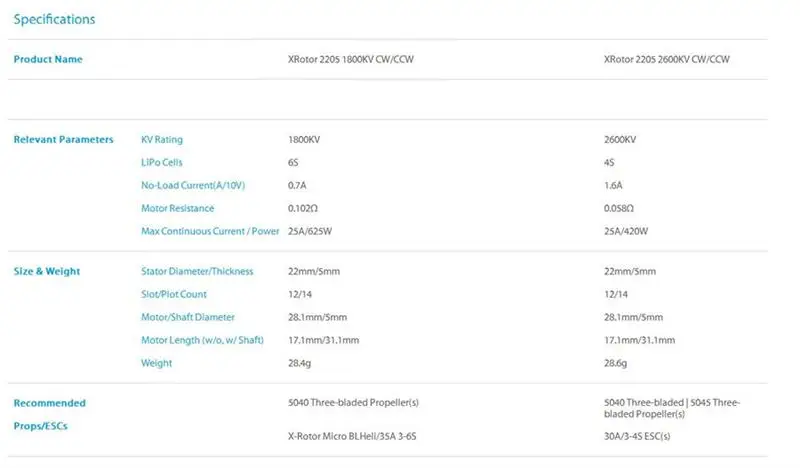Image resolution: width=800 pixels, height=468 pixels.
Task: Select 28.1mm/5mm in the 1800KV column
Action: [x=317, y=317]
